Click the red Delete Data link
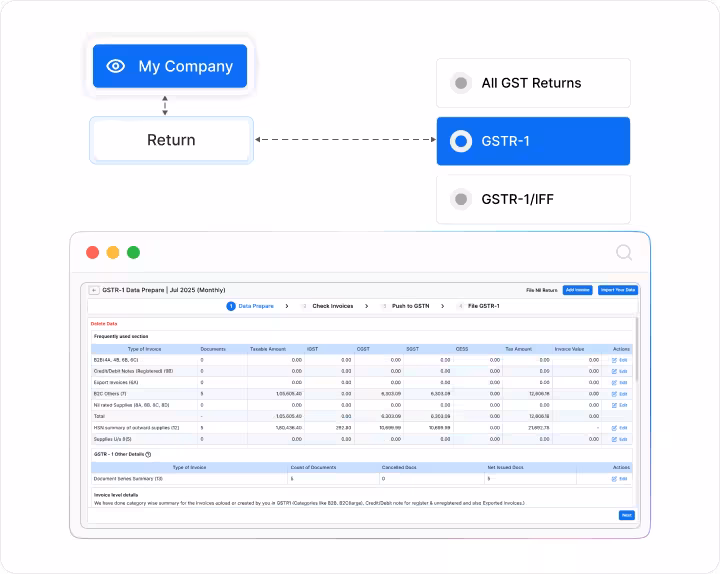This screenshot has height=574, width=720. coord(104,324)
